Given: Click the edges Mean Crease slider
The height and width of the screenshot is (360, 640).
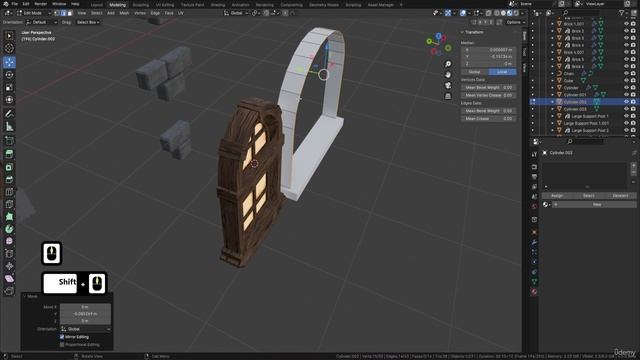Looking at the screenshot, I should (489, 119).
